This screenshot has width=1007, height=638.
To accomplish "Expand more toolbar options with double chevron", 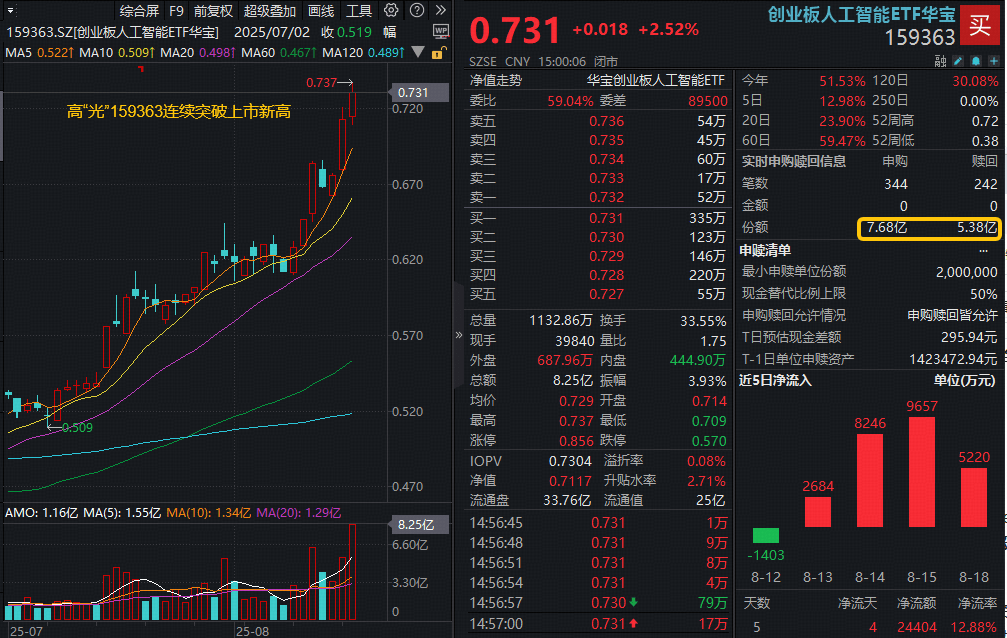I will [x=441, y=10].
